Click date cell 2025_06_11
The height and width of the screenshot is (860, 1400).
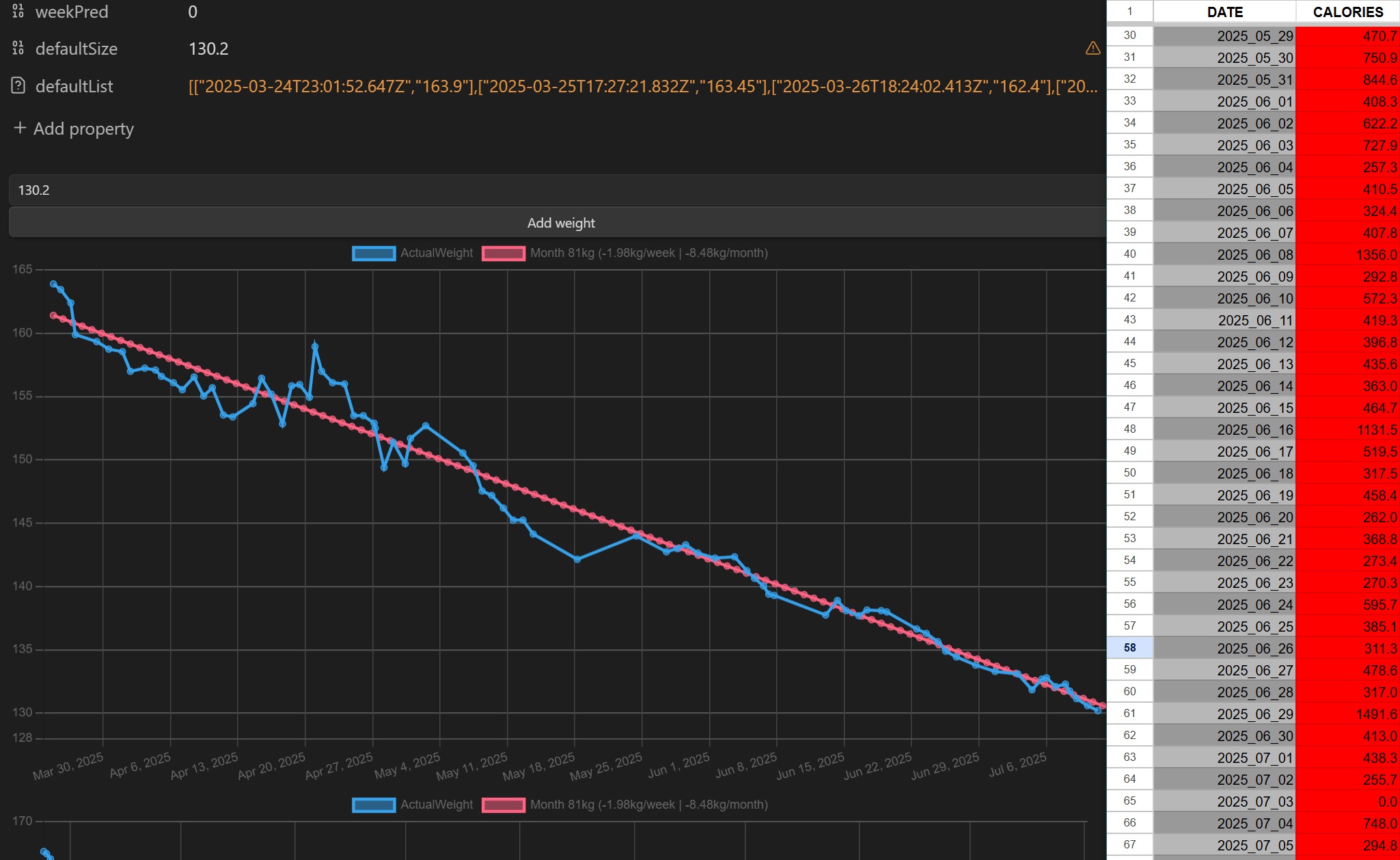click(x=1224, y=320)
